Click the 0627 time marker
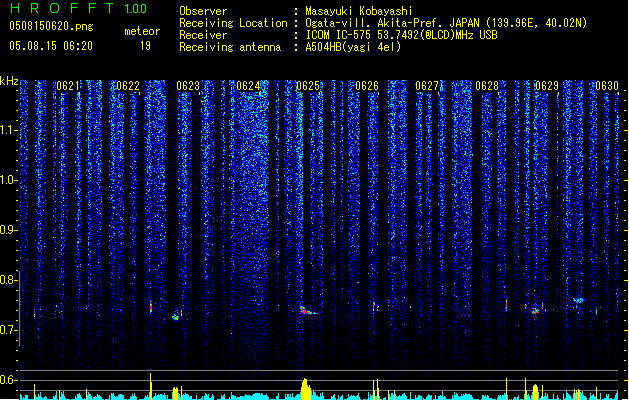This screenshot has height=400, width=629. pos(427,86)
